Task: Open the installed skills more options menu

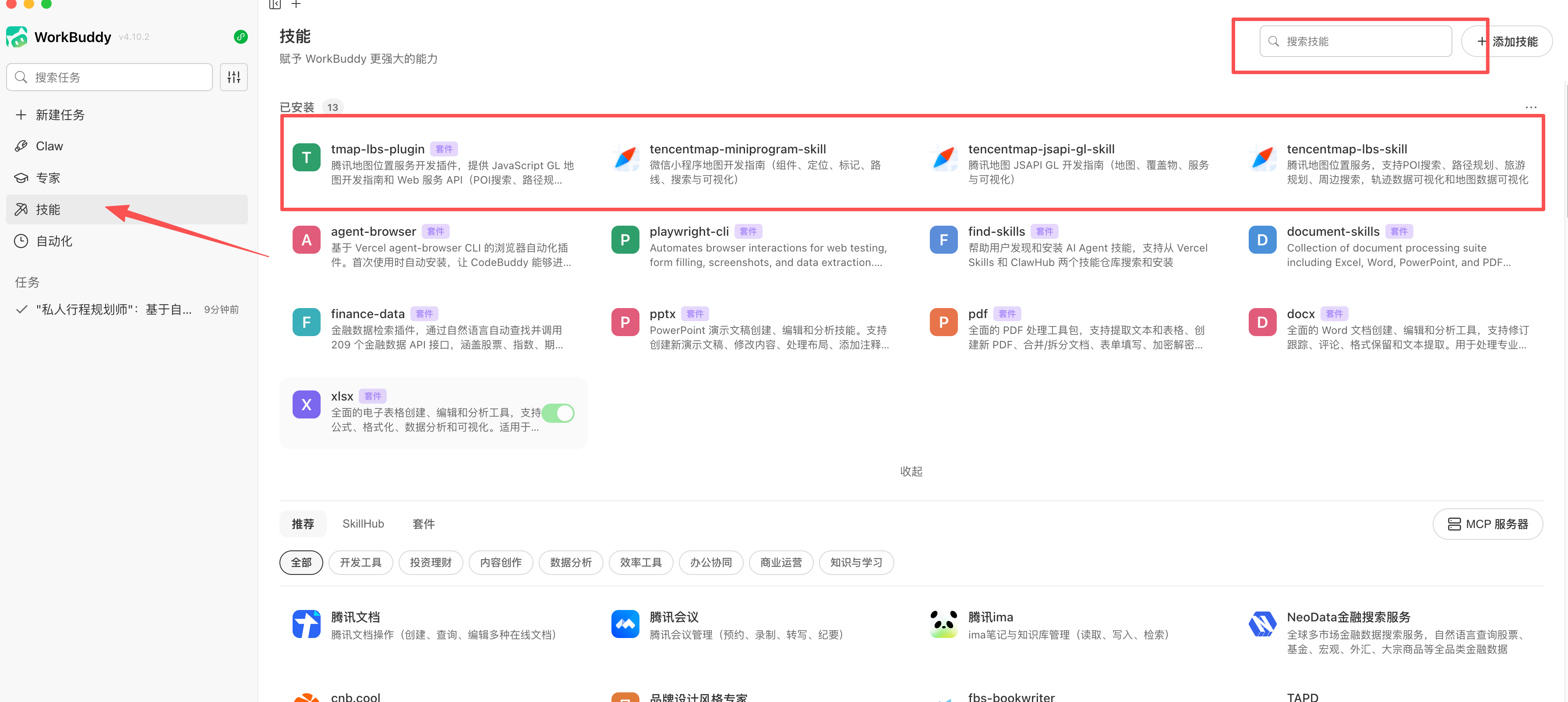Action: point(1531,107)
